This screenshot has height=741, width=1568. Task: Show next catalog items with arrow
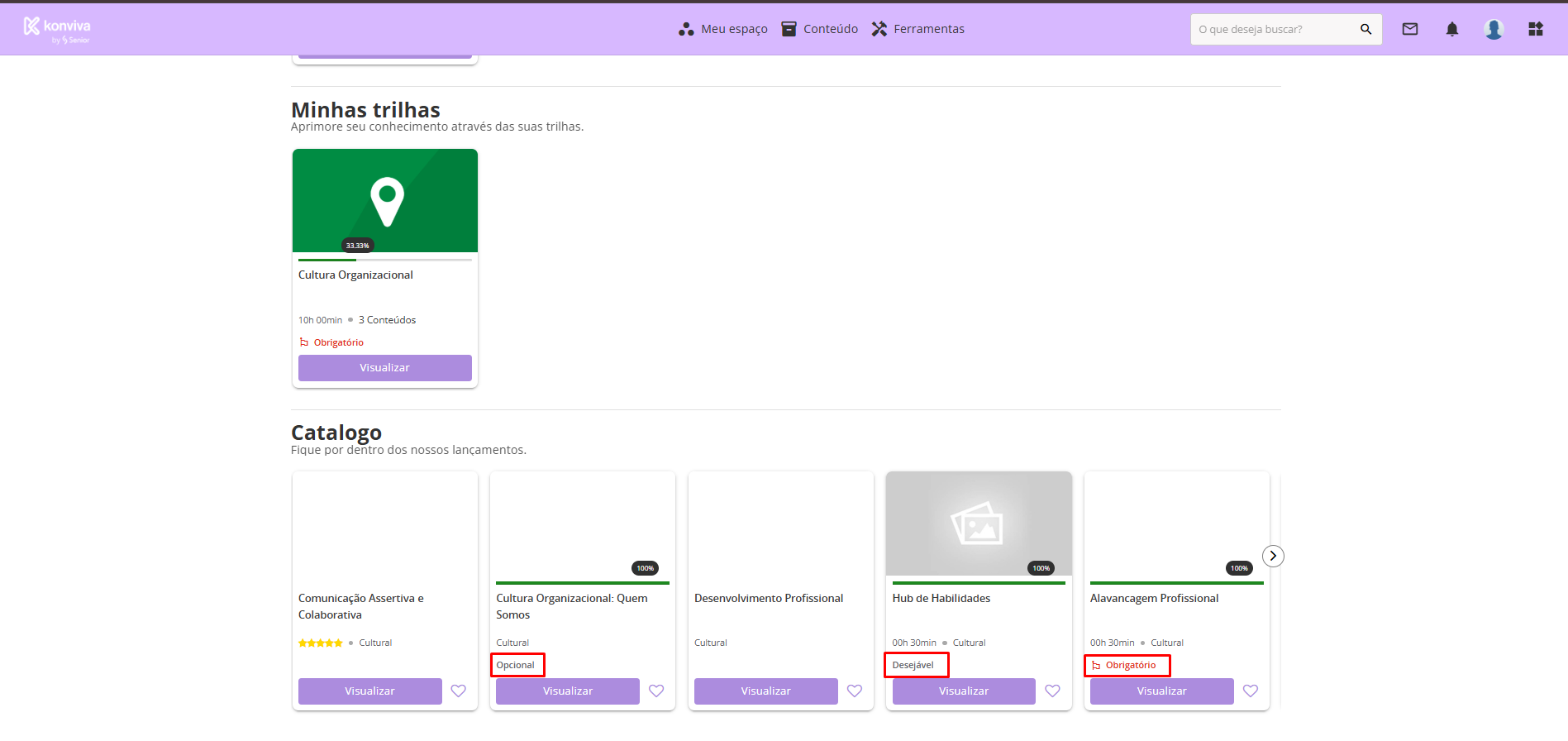(x=1273, y=556)
